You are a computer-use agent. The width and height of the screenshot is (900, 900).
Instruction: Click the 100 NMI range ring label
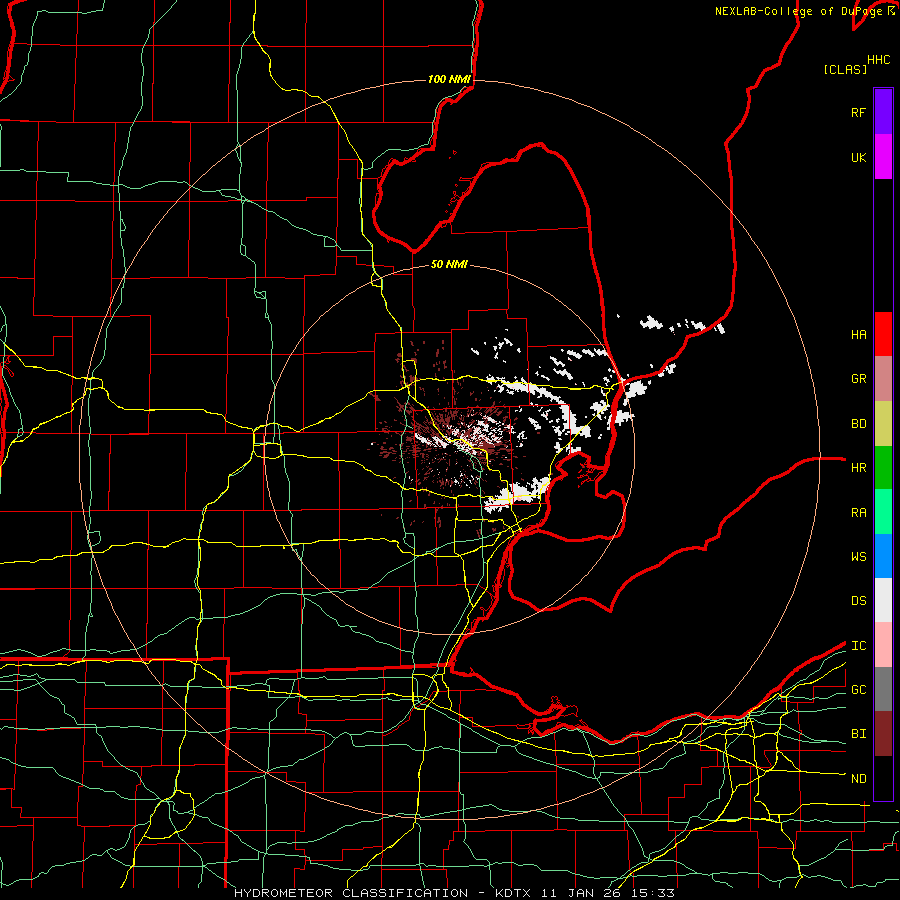click(449, 79)
